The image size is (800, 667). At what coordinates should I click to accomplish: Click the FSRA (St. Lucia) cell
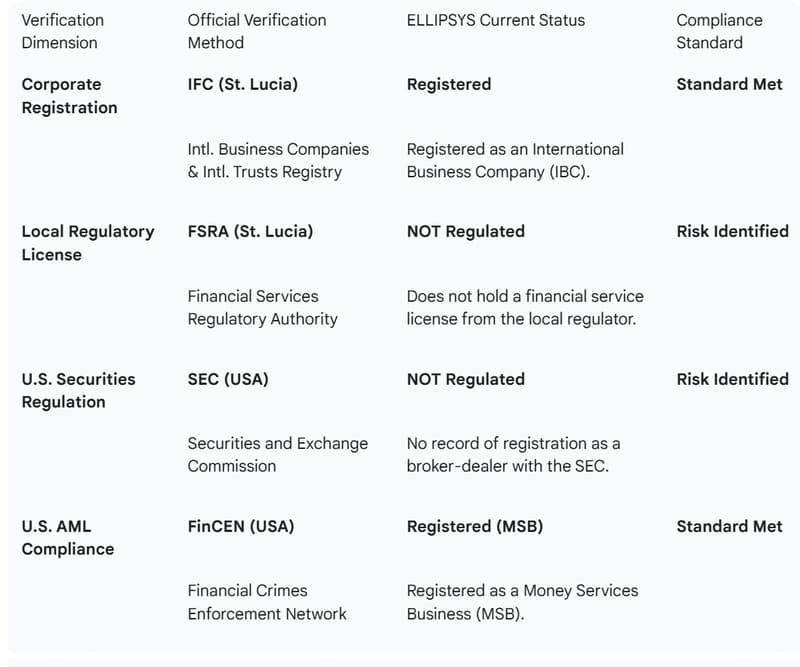click(250, 231)
